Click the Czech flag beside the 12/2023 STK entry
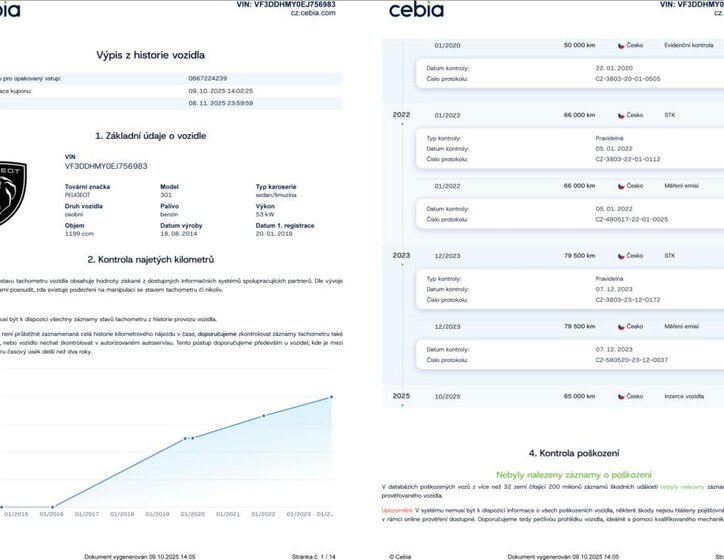Viewport: 724px width, 560px height. tap(621, 256)
